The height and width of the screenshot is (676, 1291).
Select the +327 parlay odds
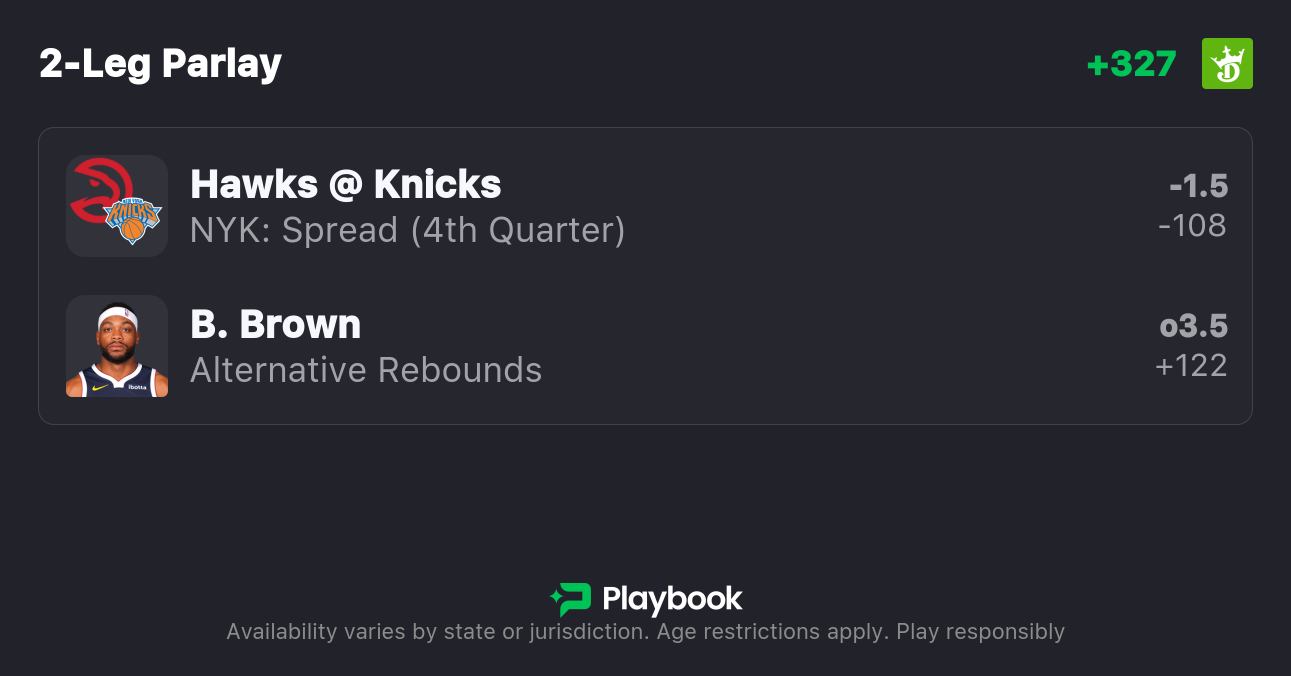(1131, 64)
